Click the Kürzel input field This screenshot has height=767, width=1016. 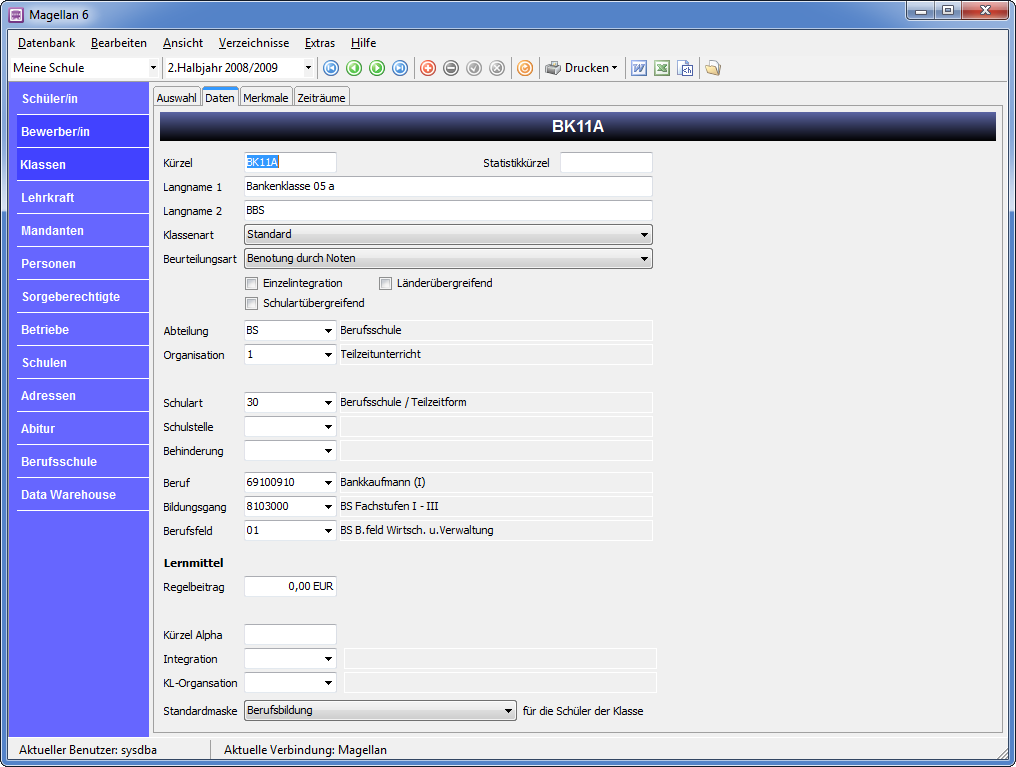290,163
